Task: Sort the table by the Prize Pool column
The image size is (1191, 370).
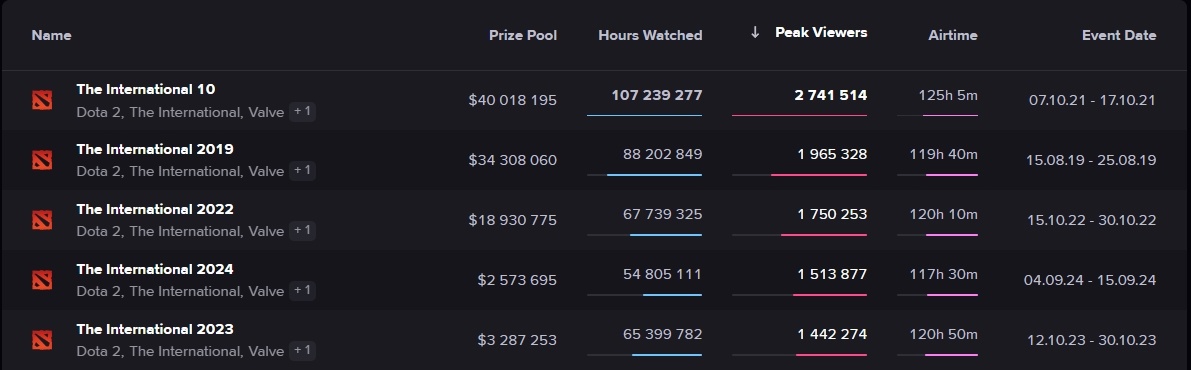Action: [x=523, y=35]
